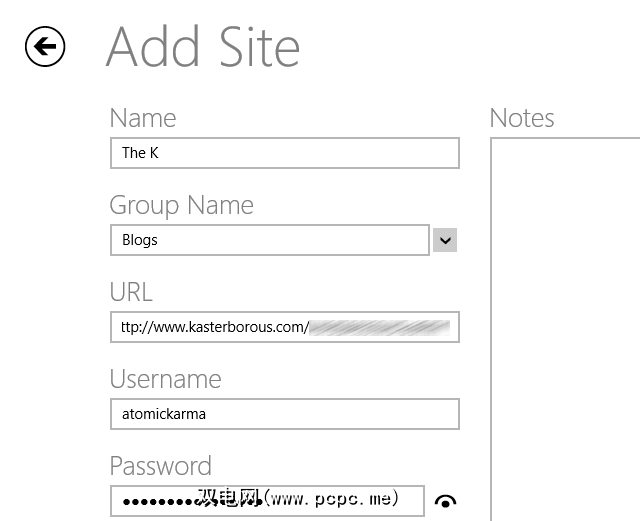
Task: Click the Blogs text in Group Name
Action: (140, 240)
